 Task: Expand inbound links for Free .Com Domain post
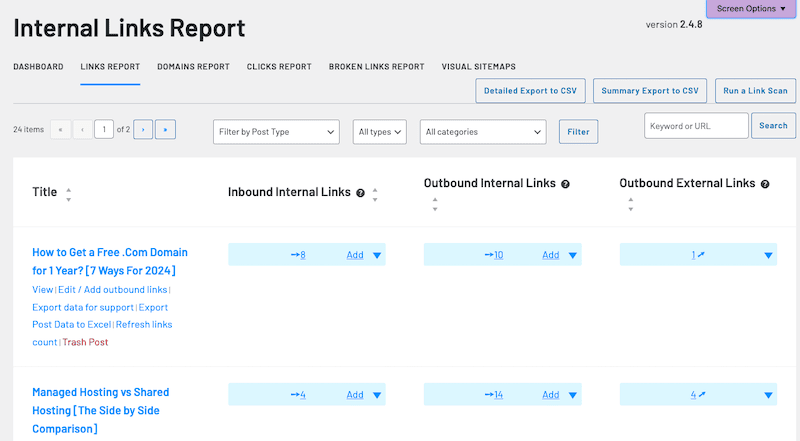pyautogui.click(x=377, y=255)
